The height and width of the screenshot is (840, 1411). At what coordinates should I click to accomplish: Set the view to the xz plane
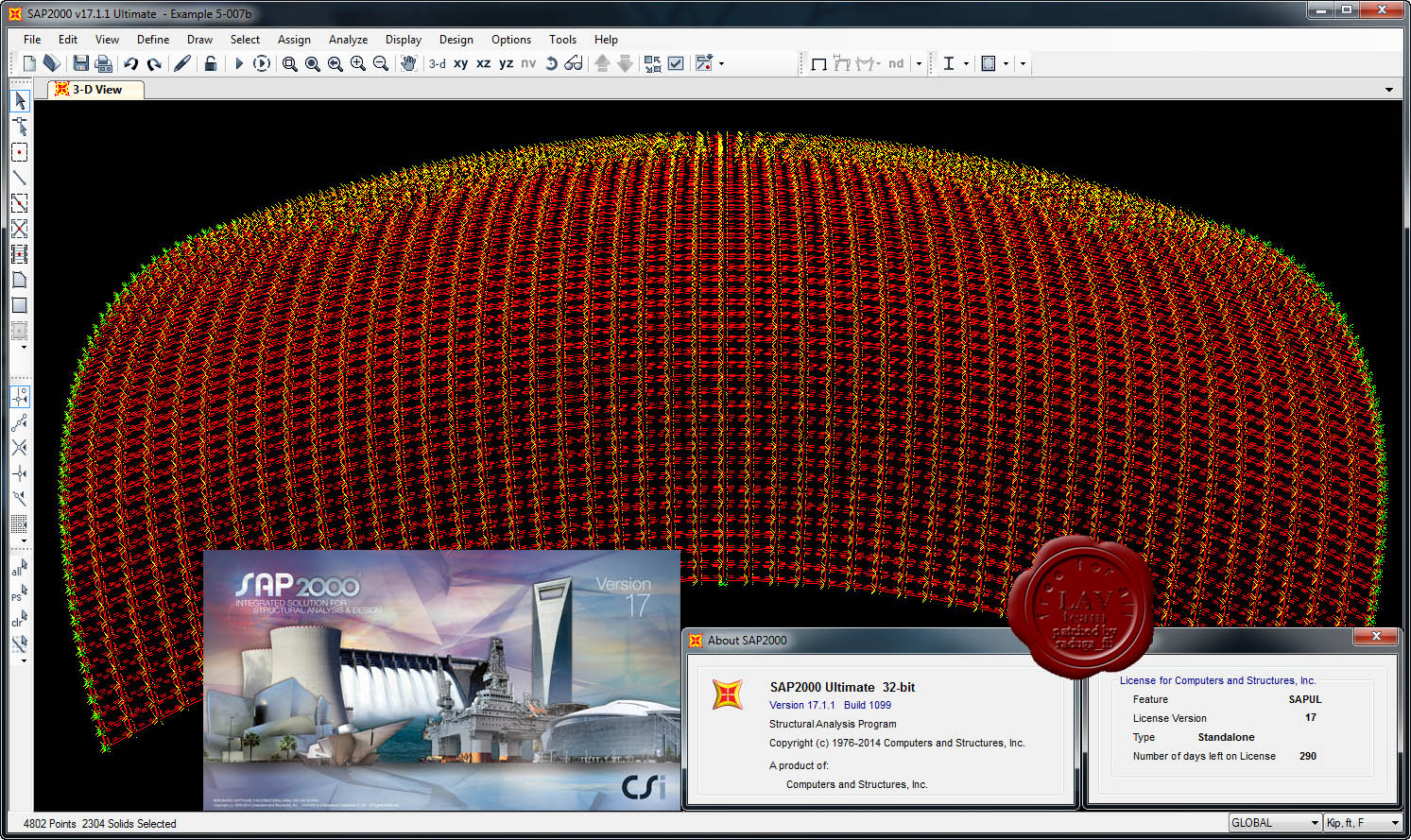[484, 63]
